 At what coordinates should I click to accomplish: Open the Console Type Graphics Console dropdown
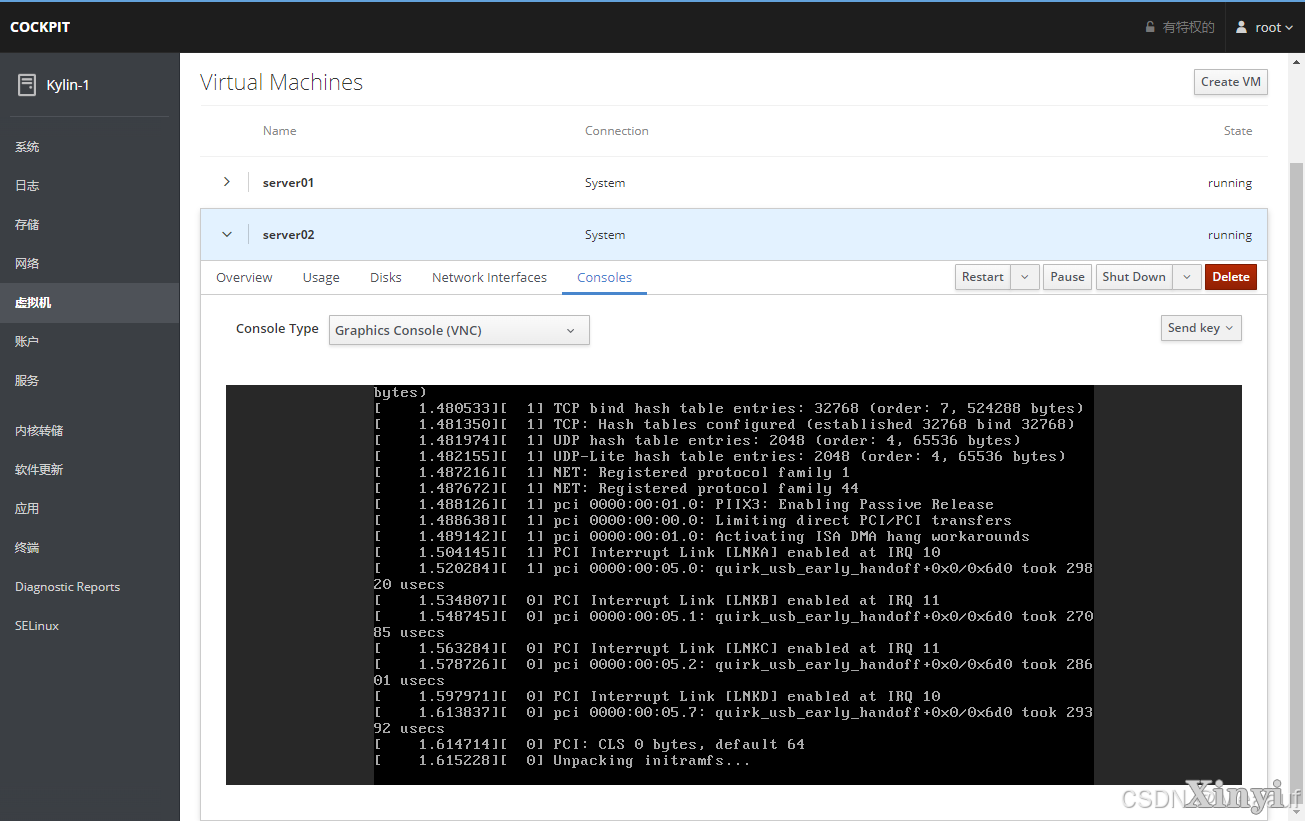[459, 330]
